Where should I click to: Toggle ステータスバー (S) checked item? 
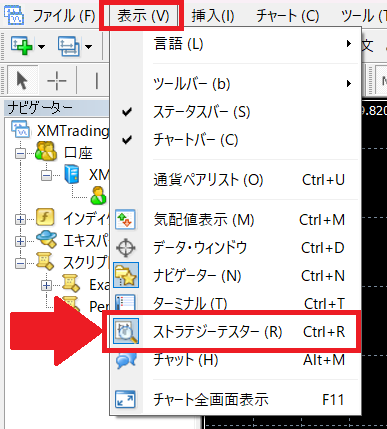pyautogui.click(x=235, y=112)
